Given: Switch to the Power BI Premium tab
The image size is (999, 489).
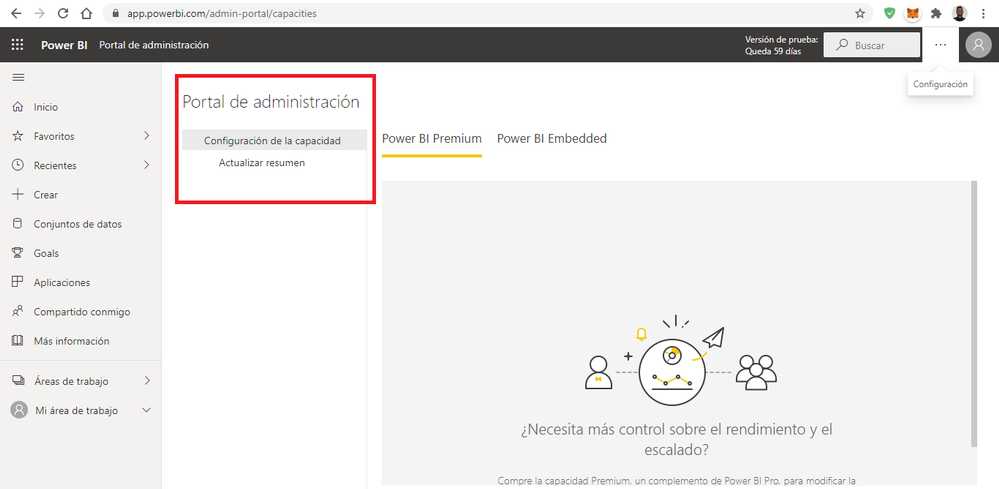Looking at the screenshot, I should pyautogui.click(x=431, y=138).
